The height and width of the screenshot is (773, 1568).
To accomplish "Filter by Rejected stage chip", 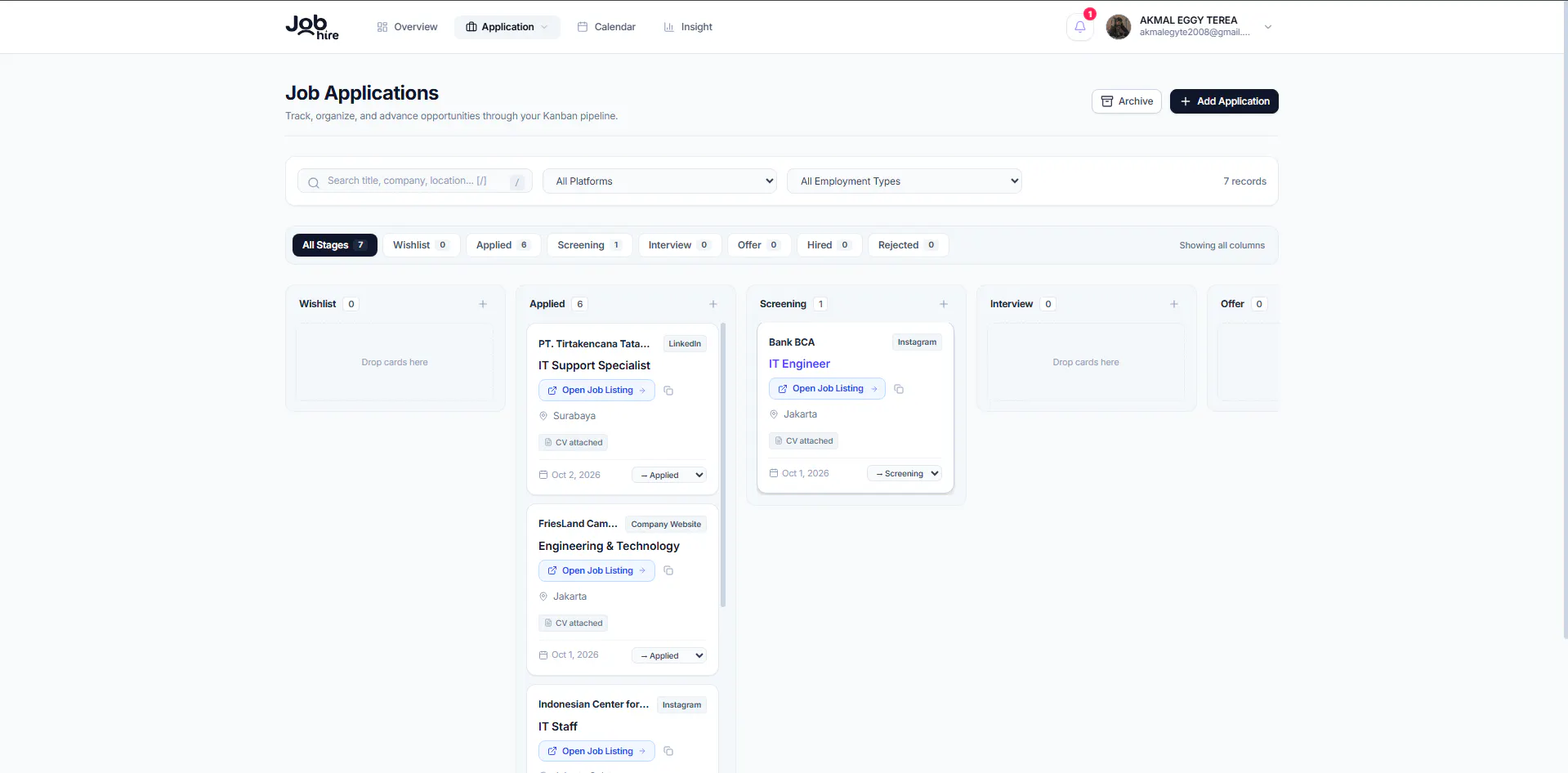I will point(908,245).
